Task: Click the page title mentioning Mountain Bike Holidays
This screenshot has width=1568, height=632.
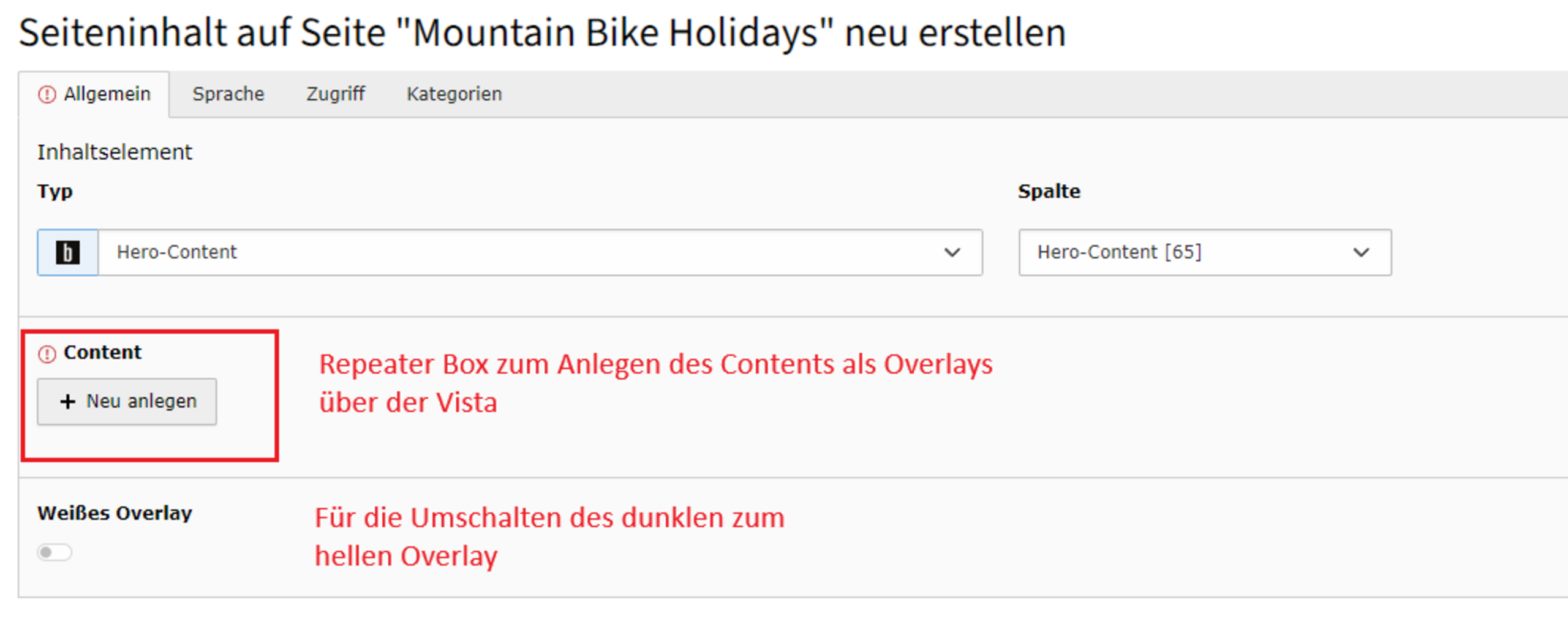Action: [542, 32]
